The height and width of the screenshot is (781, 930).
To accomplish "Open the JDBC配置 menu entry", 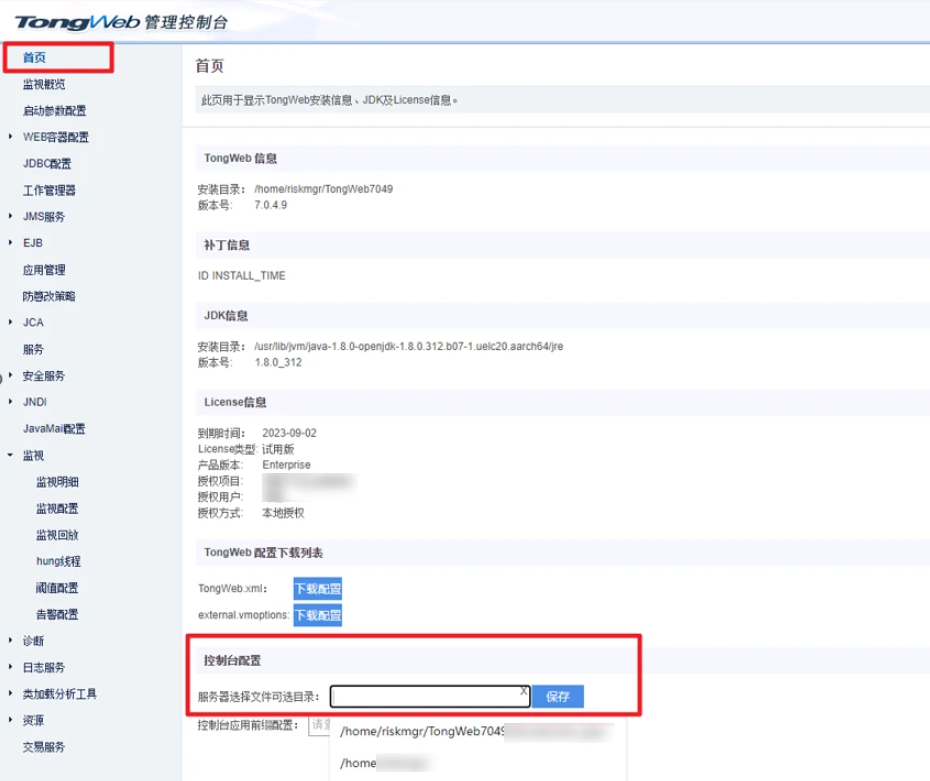I will coord(47,164).
